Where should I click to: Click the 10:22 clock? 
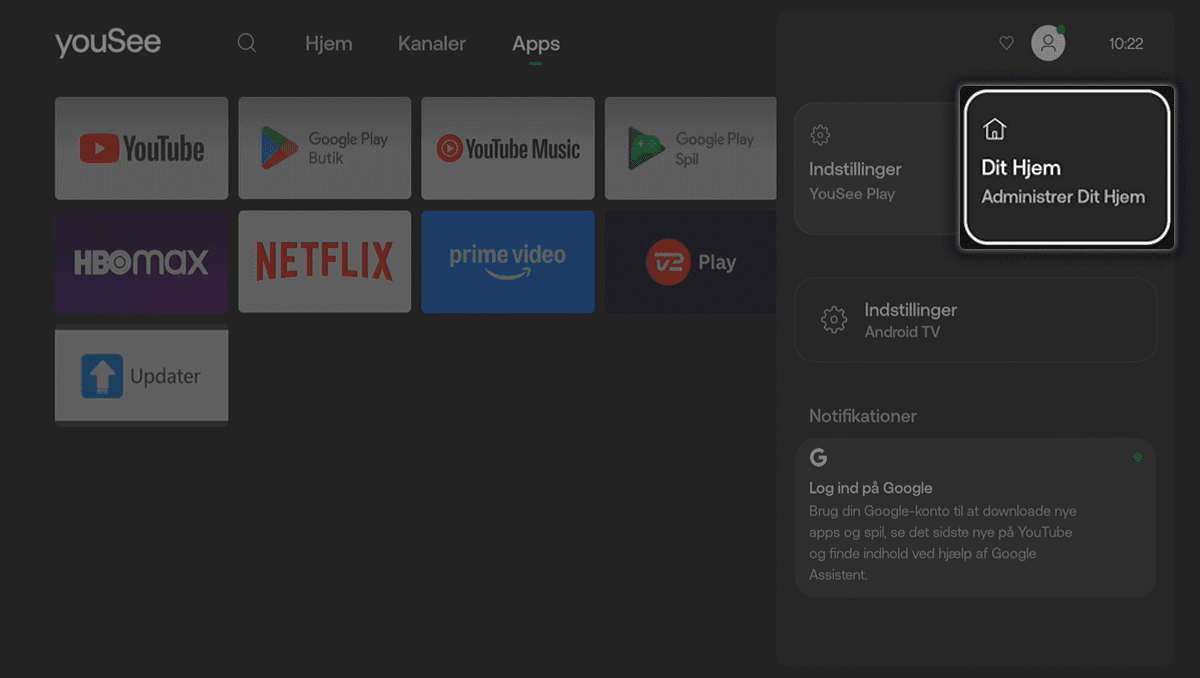click(1126, 44)
